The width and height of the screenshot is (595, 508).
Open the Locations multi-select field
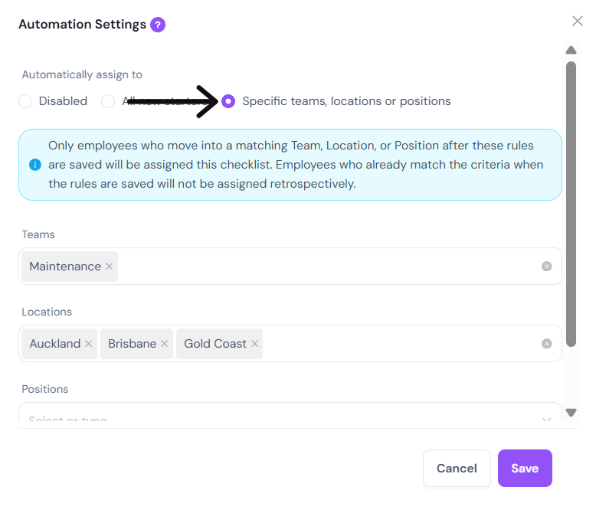click(x=290, y=344)
